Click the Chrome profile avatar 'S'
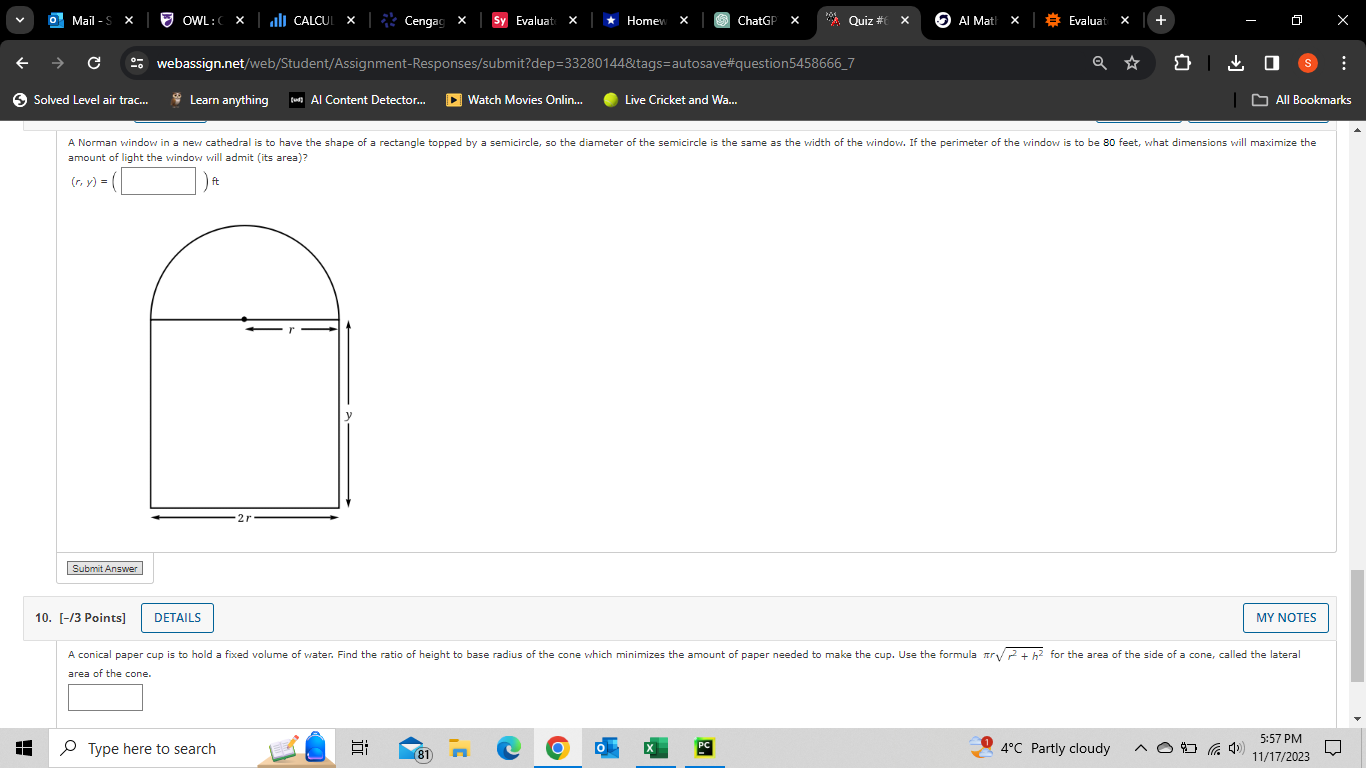Viewport: 1366px width, 768px height. pyautogui.click(x=1308, y=62)
